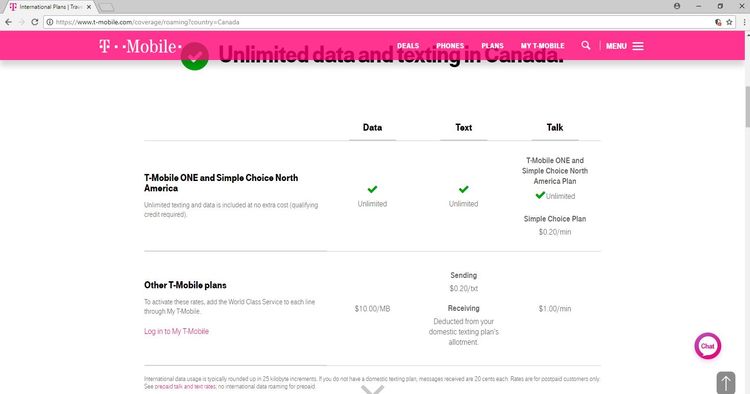
Task: Open MY T-MOBILE navigation item
Action: (542, 46)
